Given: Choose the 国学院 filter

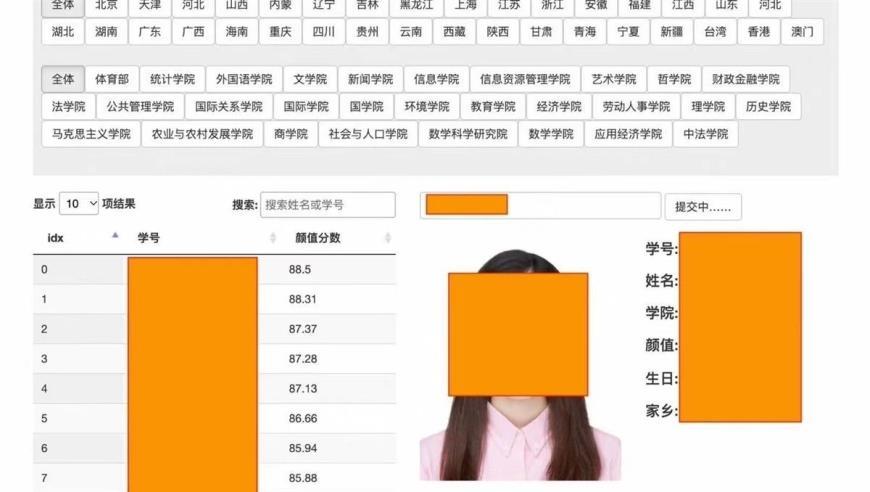Looking at the screenshot, I should pos(366,106).
